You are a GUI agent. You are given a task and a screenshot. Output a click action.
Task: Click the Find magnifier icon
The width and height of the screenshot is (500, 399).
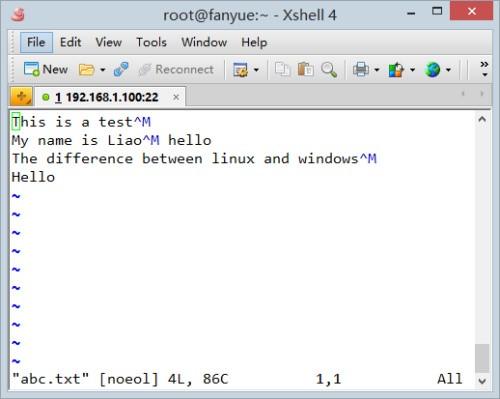click(x=329, y=70)
